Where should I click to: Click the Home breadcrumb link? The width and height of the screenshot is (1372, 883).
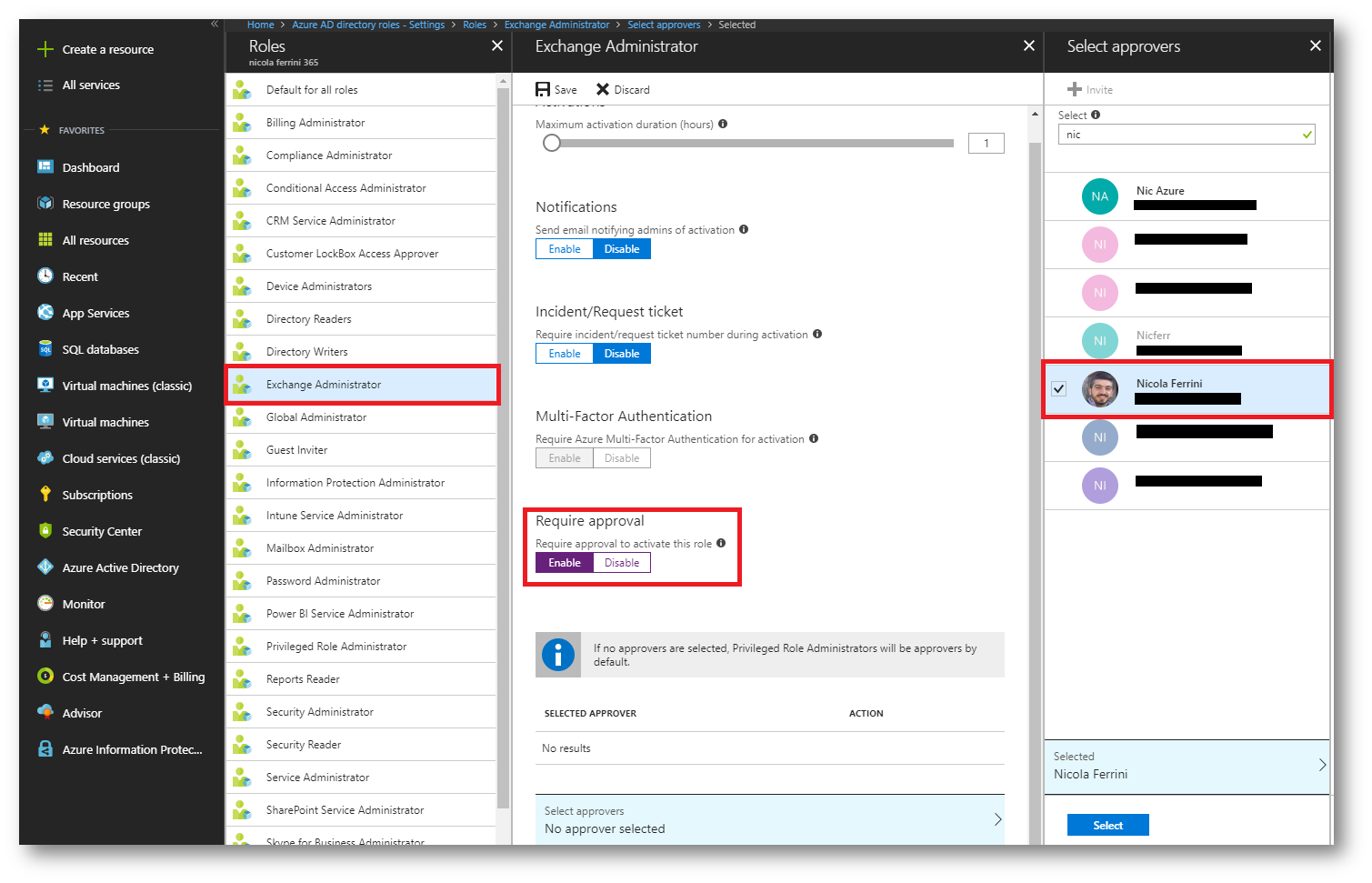[260, 25]
